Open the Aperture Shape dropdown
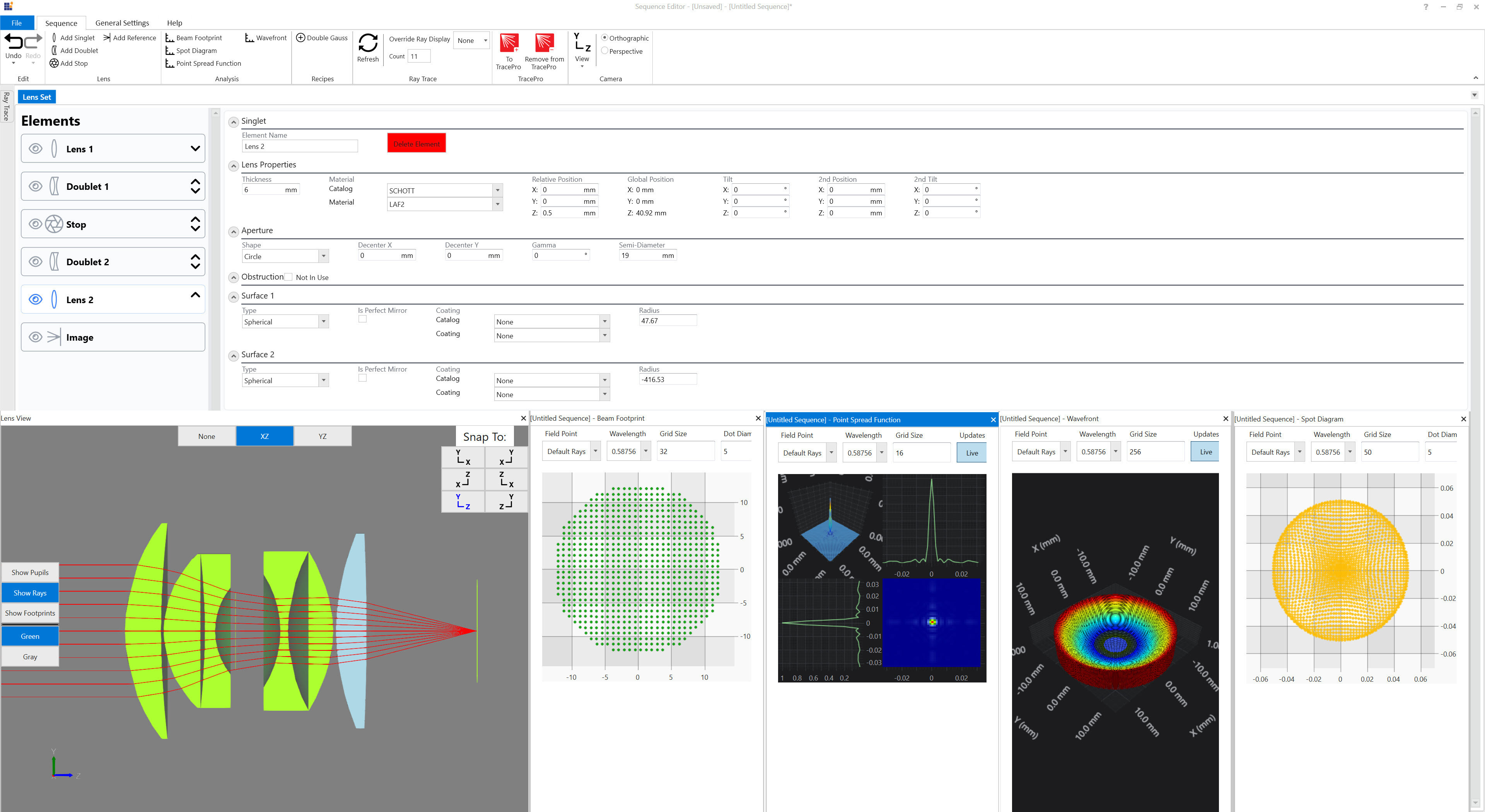Image resolution: width=1485 pixels, height=812 pixels. (x=324, y=256)
